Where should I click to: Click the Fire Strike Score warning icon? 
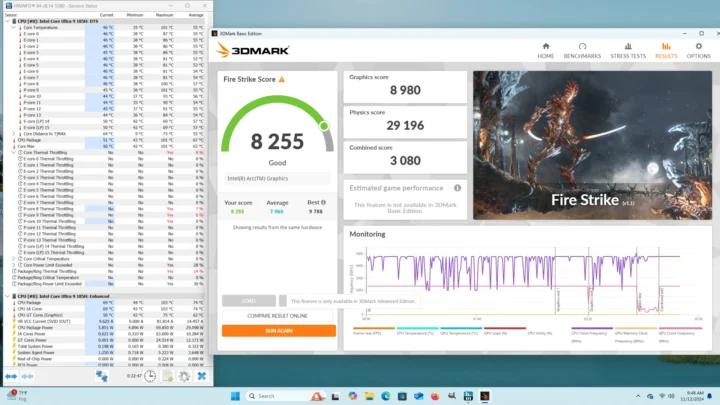pyautogui.click(x=281, y=79)
